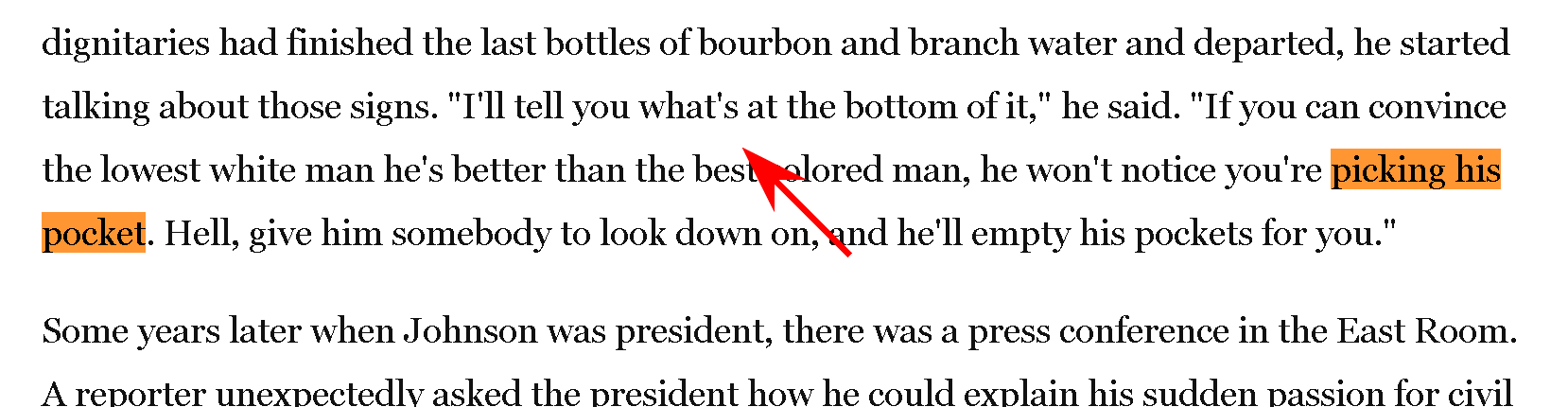1568x407 pixels.
Task: Click the highlighted word "pocket"
Action: tap(94, 233)
